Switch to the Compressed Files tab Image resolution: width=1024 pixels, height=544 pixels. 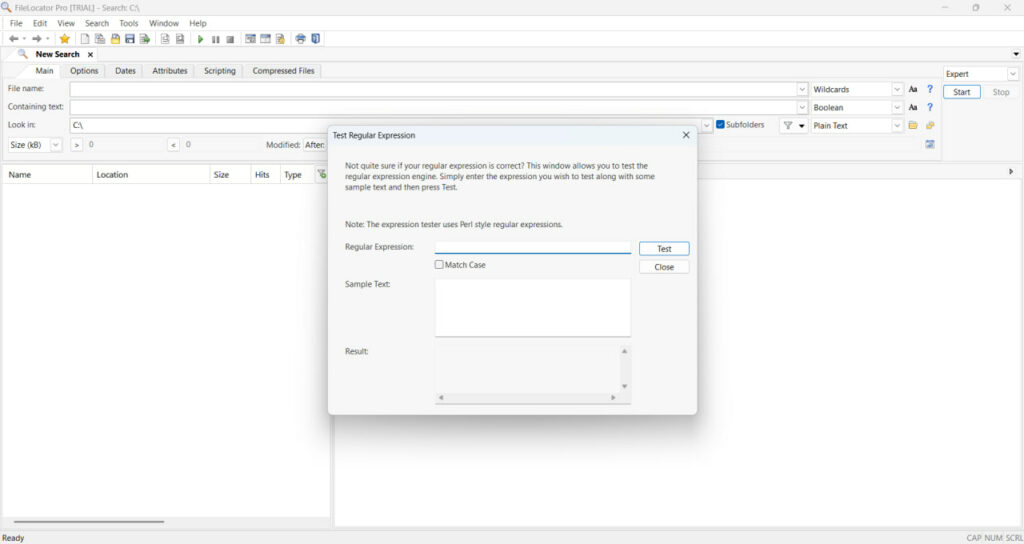coord(283,71)
